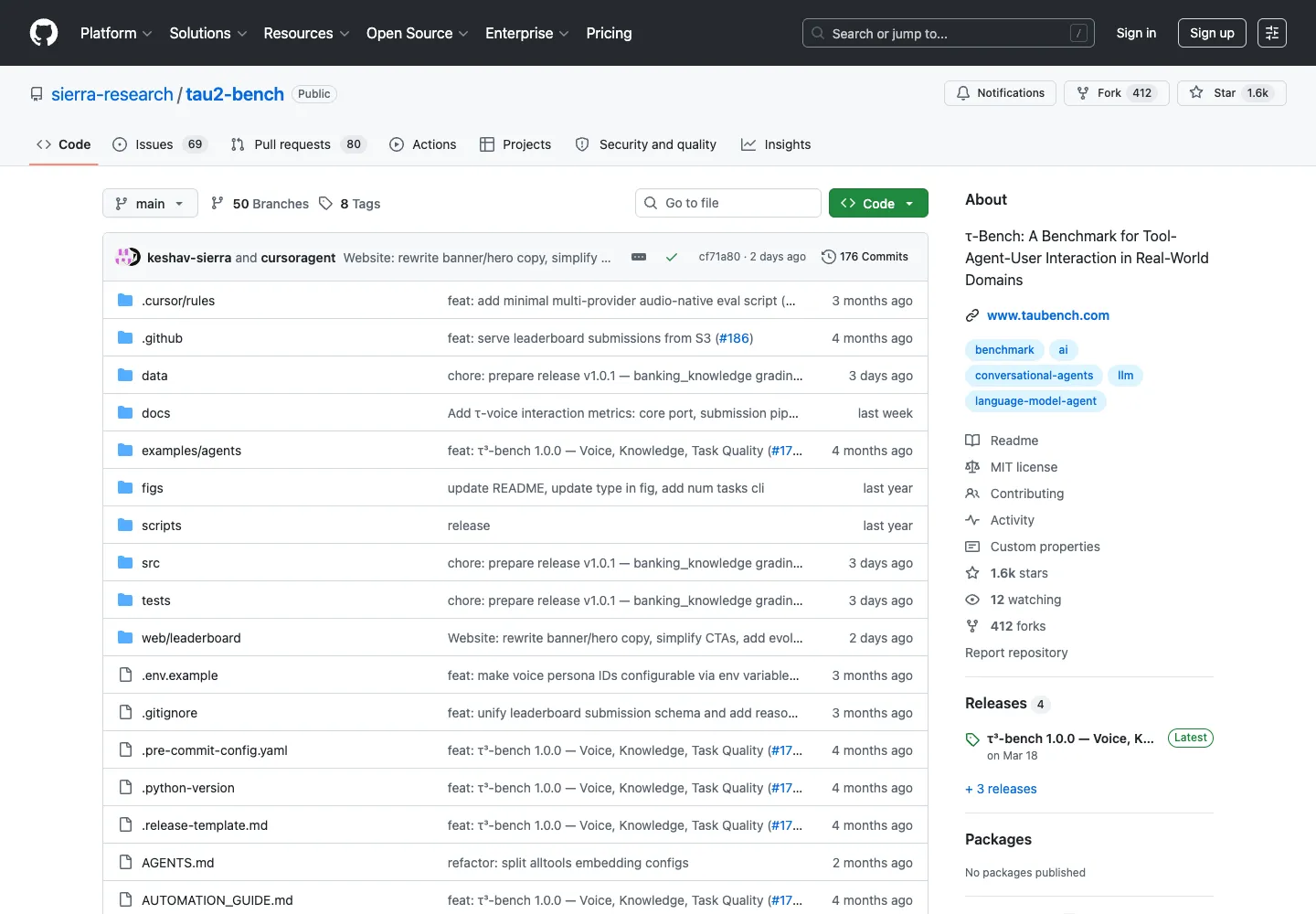Select the conversational-agents topic tag
This screenshot has width=1316, height=914.
(1034, 376)
